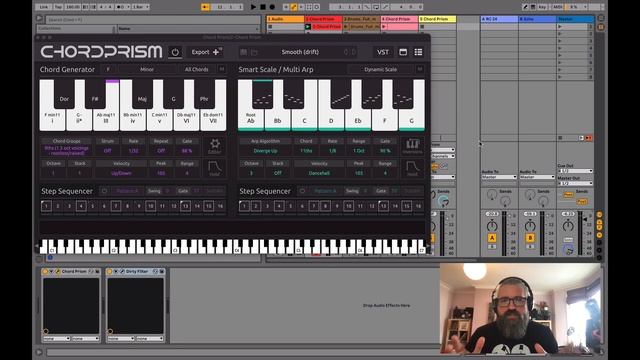The height and width of the screenshot is (360, 640).
Task: Click the VST button in ChordPrism
Action: tap(383, 52)
